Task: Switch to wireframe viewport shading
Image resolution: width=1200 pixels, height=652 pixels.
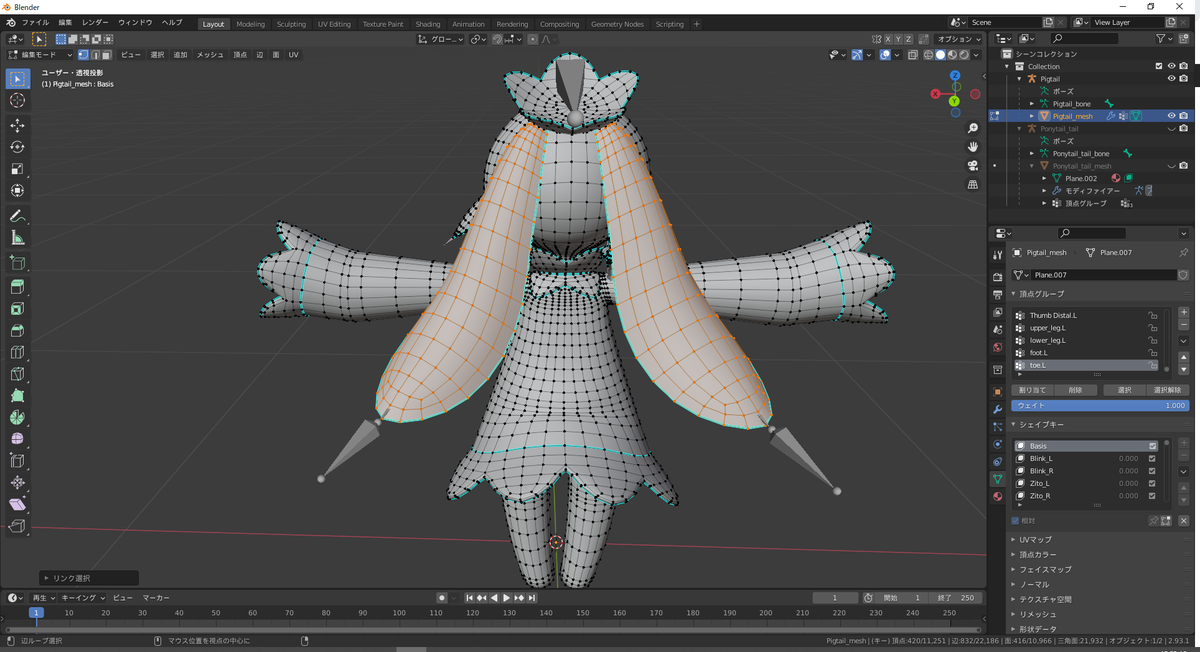Action: click(929, 55)
